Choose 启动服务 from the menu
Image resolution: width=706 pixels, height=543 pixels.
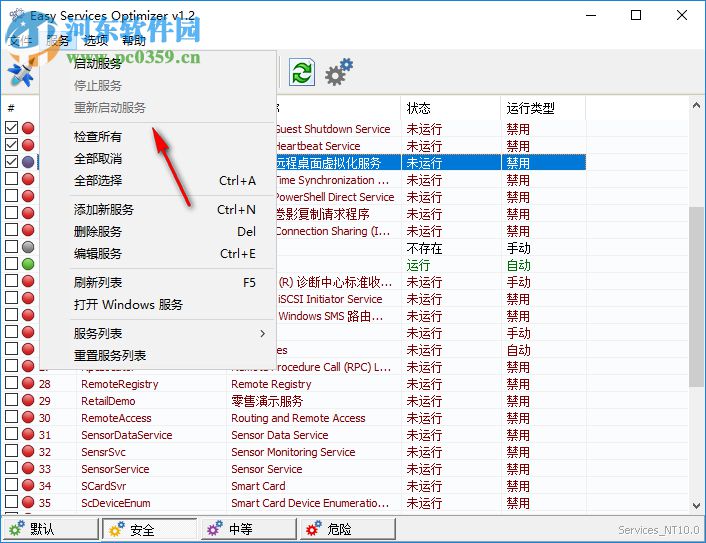pyautogui.click(x=158, y=64)
